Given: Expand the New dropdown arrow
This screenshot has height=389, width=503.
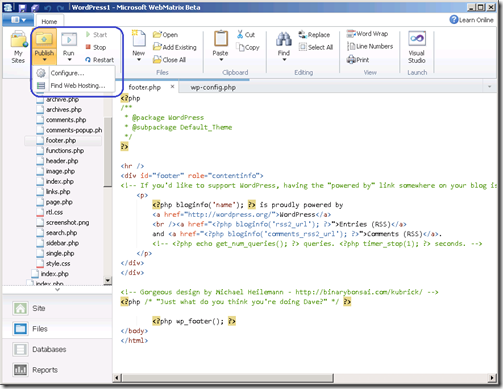Looking at the screenshot, I should click(139, 60).
